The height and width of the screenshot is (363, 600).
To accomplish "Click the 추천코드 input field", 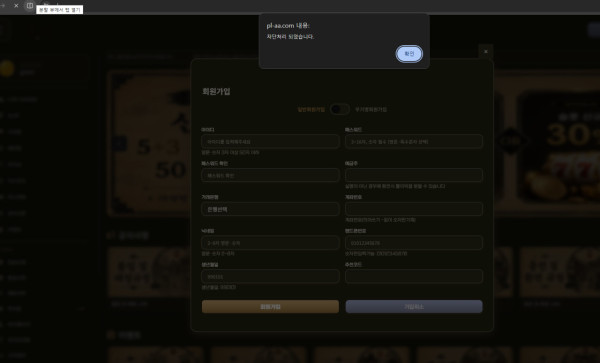I will [x=414, y=276].
